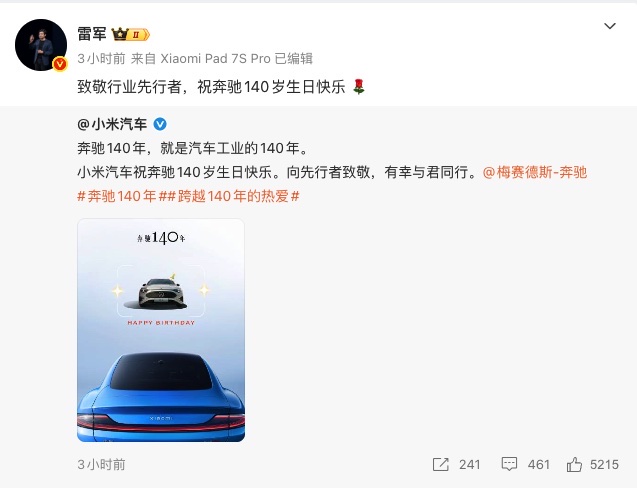Viewport: 637px width, 490px height.
Task: Click the 461 comment count
Action: click(539, 464)
